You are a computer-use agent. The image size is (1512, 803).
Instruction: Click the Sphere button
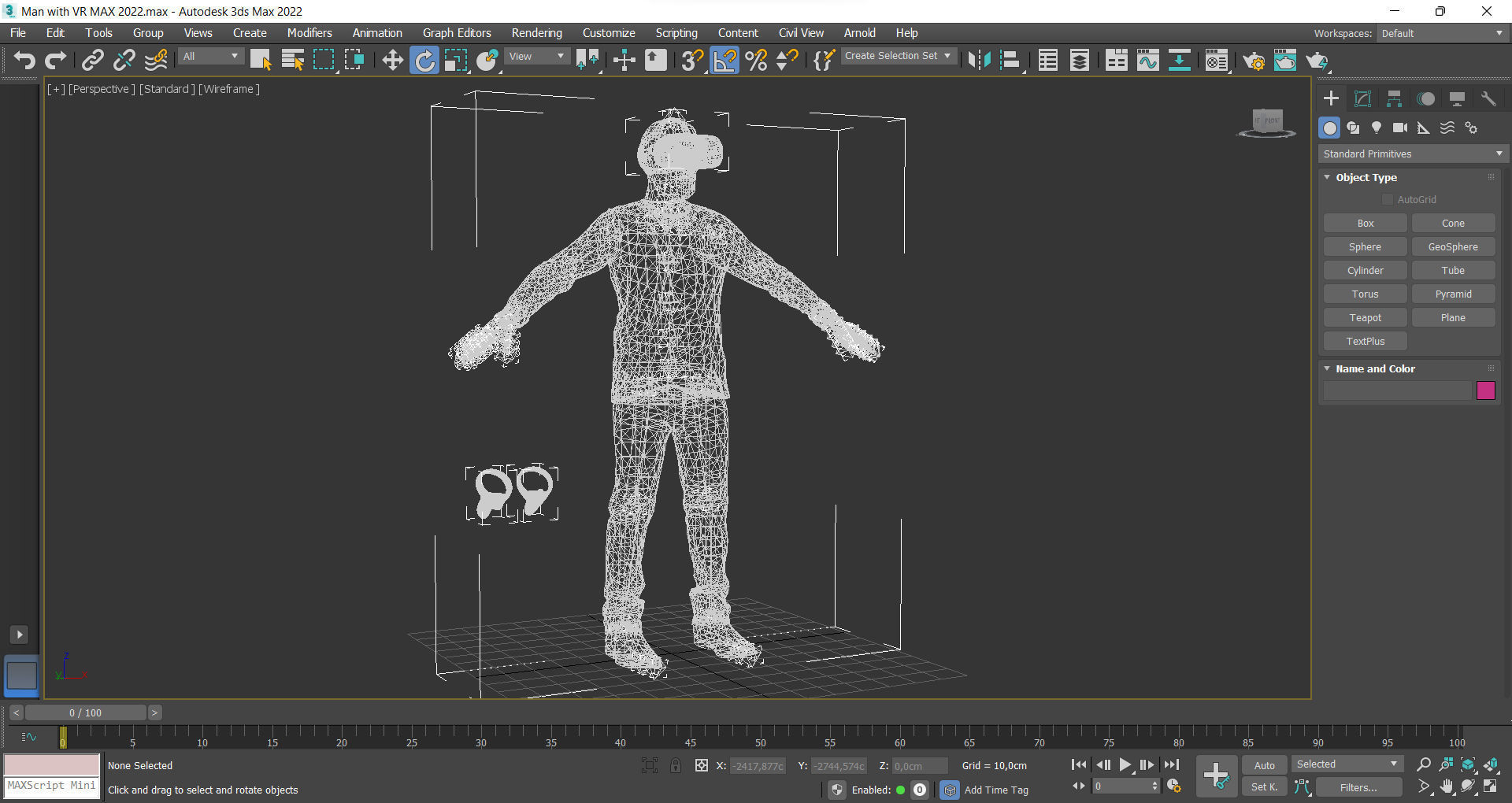pyautogui.click(x=1366, y=247)
